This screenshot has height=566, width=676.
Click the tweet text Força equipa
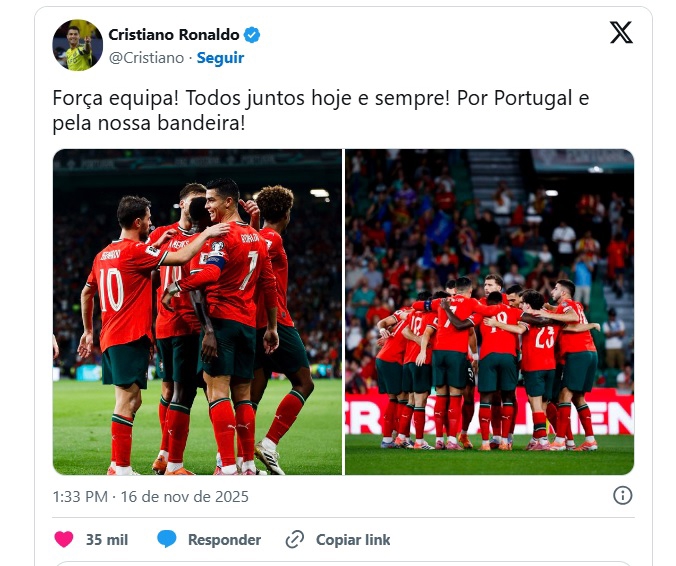coord(321,110)
